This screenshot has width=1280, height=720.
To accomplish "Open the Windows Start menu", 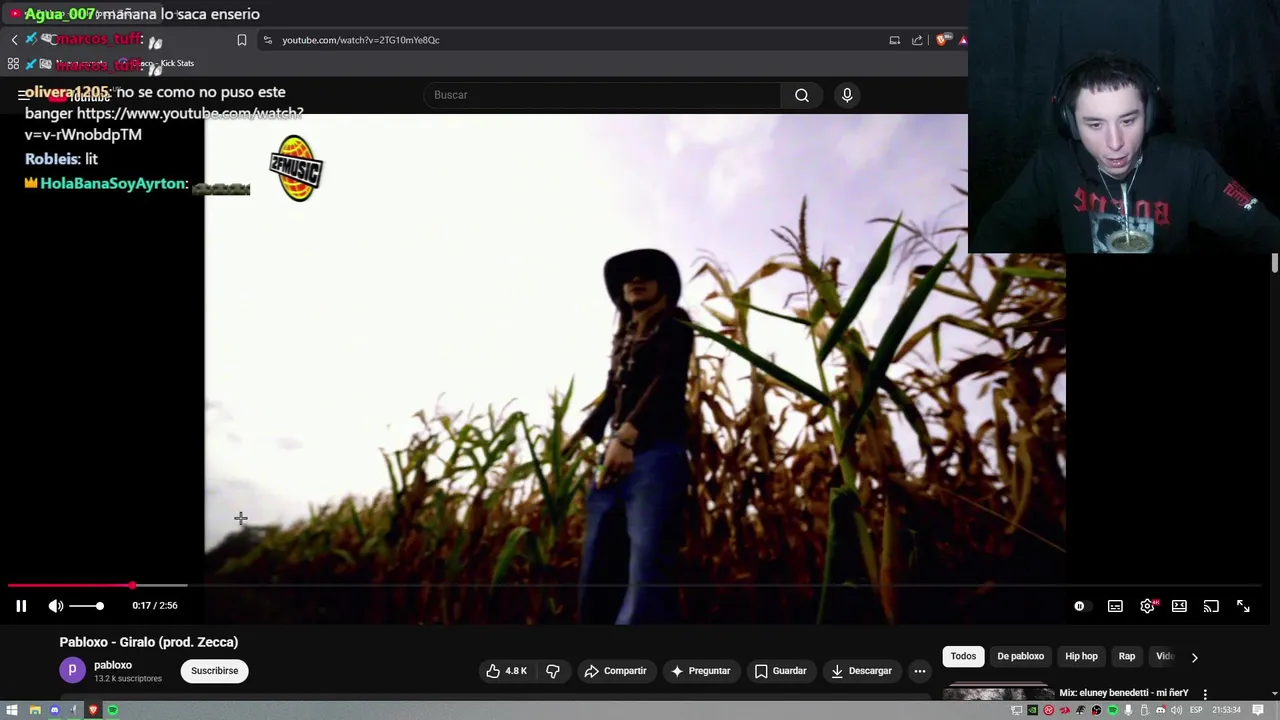I will coord(13,710).
